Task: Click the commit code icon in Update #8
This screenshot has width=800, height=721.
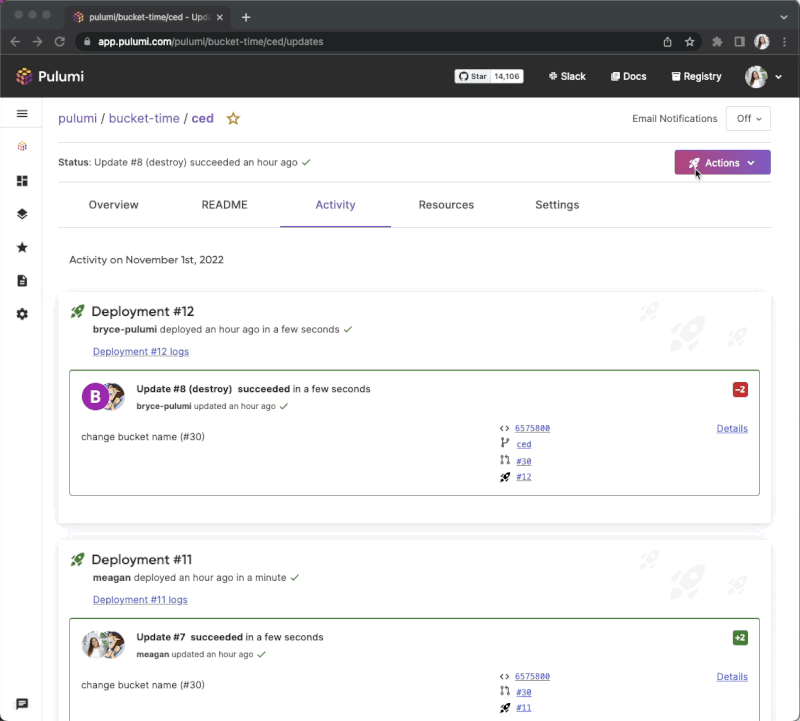Action: tap(504, 428)
